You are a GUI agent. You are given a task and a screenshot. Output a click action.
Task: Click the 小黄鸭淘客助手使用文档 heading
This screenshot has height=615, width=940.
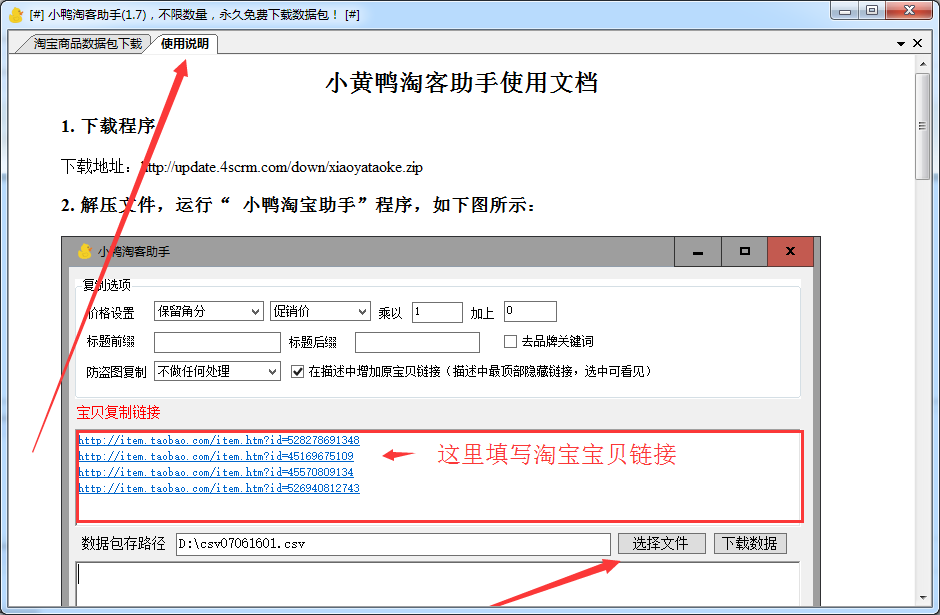[462, 83]
